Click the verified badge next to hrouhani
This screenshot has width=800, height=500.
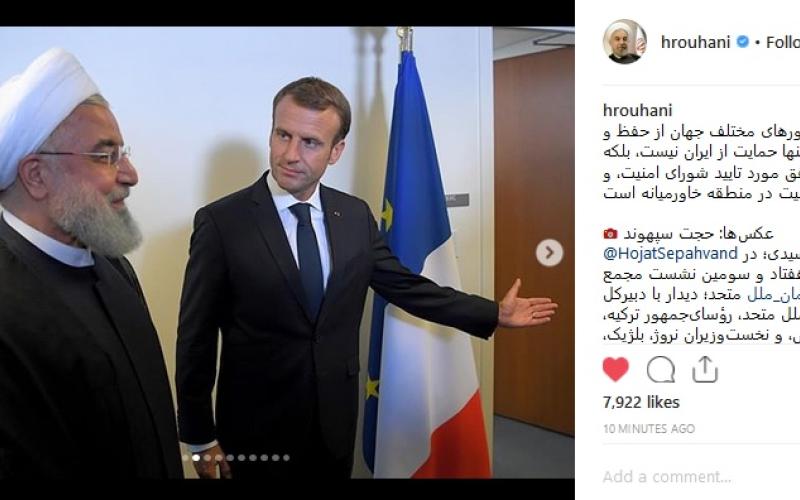coord(743,42)
